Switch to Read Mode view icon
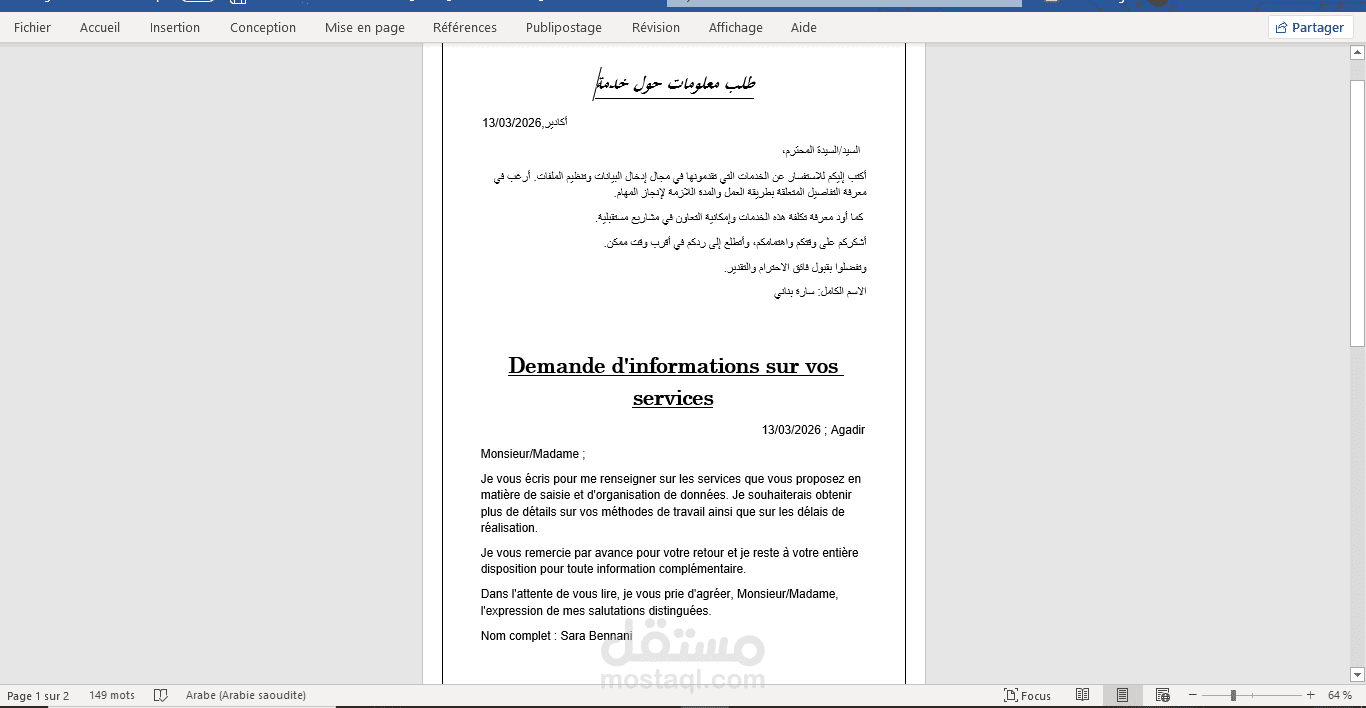 (x=1082, y=695)
